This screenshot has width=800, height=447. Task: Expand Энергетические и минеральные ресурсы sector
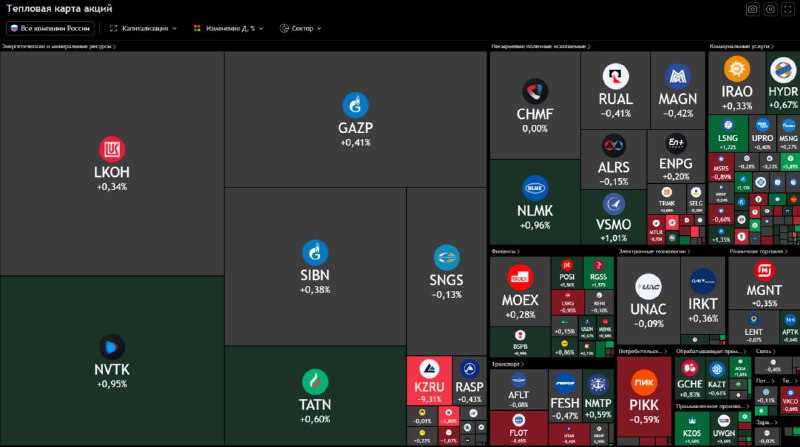click(x=59, y=46)
